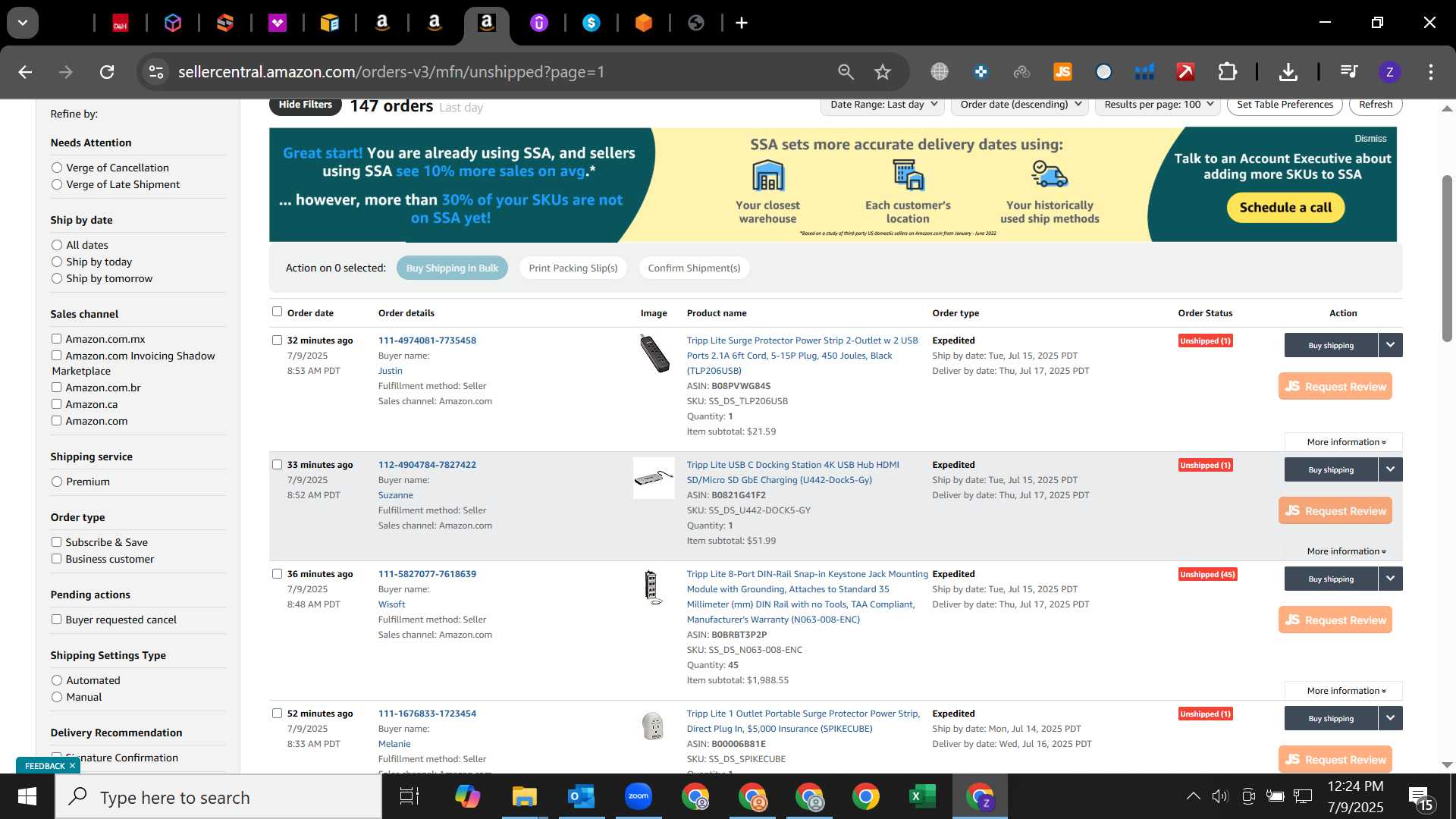
Task: Open order link 111-4974081-7735458
Action: [x=427, y=340]
